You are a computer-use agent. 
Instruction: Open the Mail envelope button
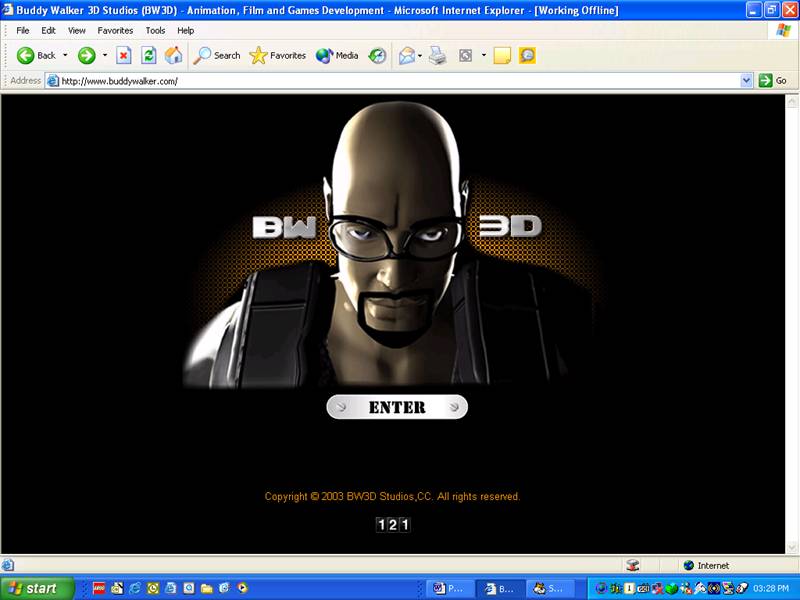click(407, 55)
